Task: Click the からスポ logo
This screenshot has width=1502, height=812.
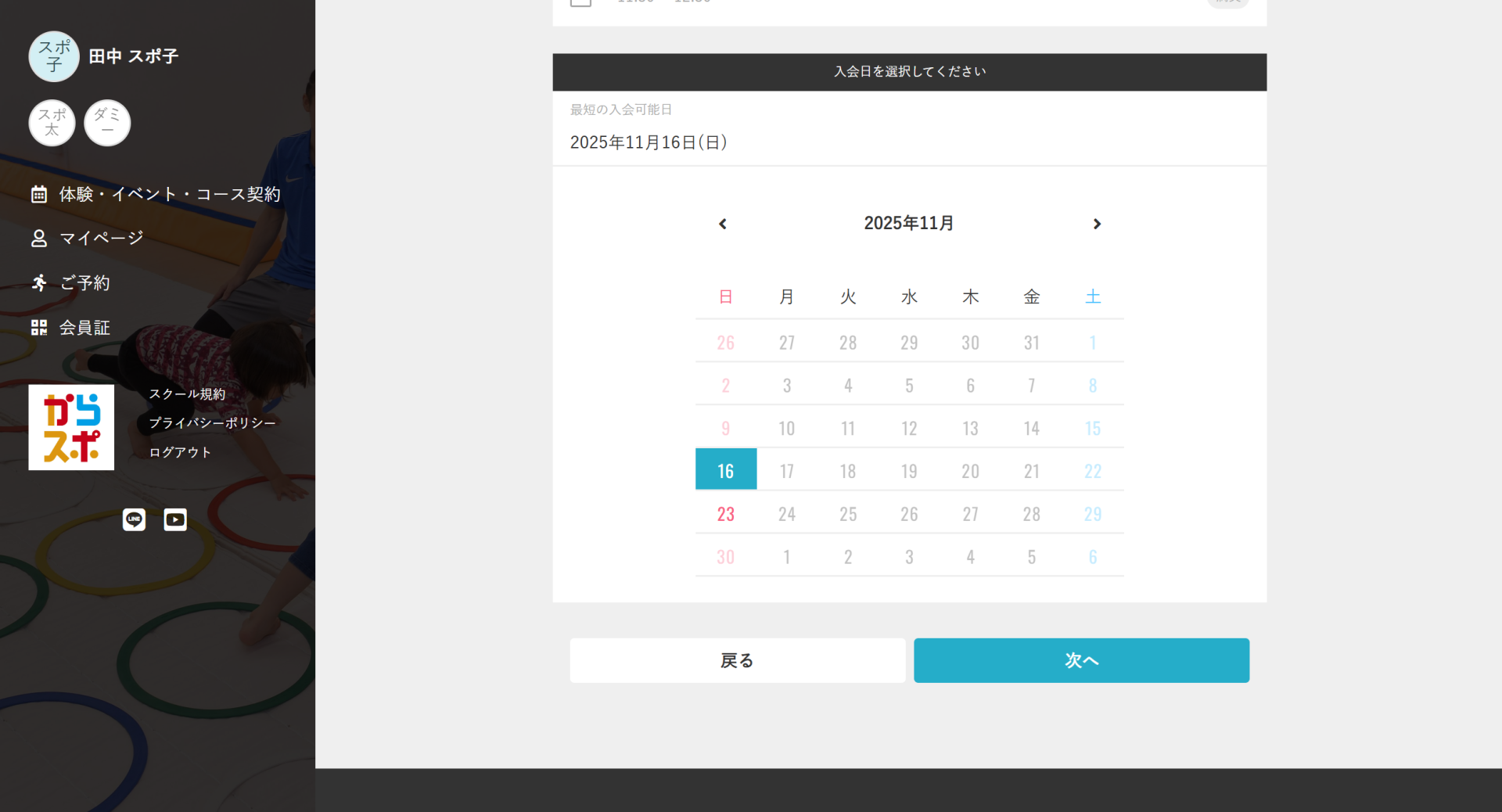Action: (x=71, y=427)
